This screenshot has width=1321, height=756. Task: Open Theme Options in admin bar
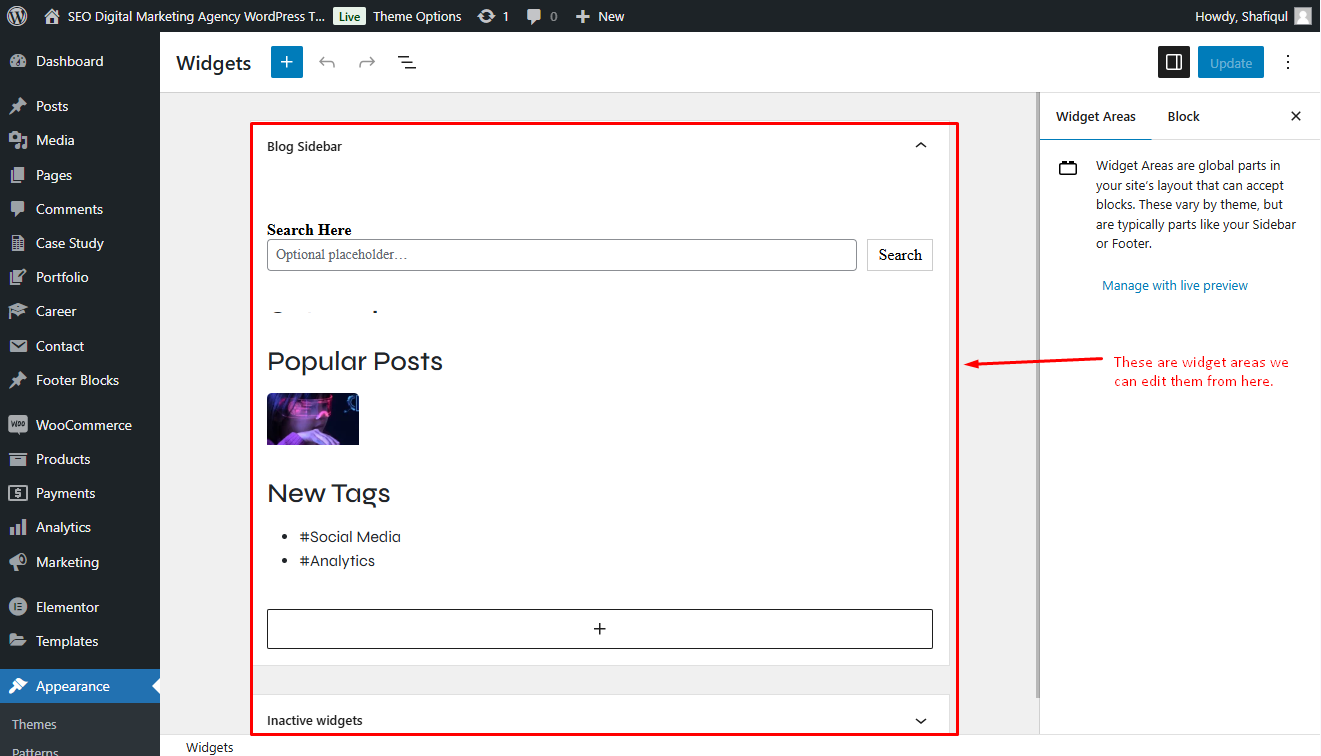pos(417,16)
